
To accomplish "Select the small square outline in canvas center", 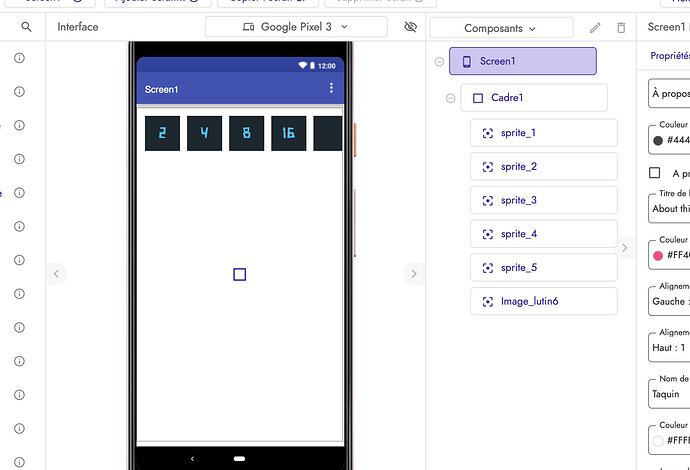I will 239,275.
